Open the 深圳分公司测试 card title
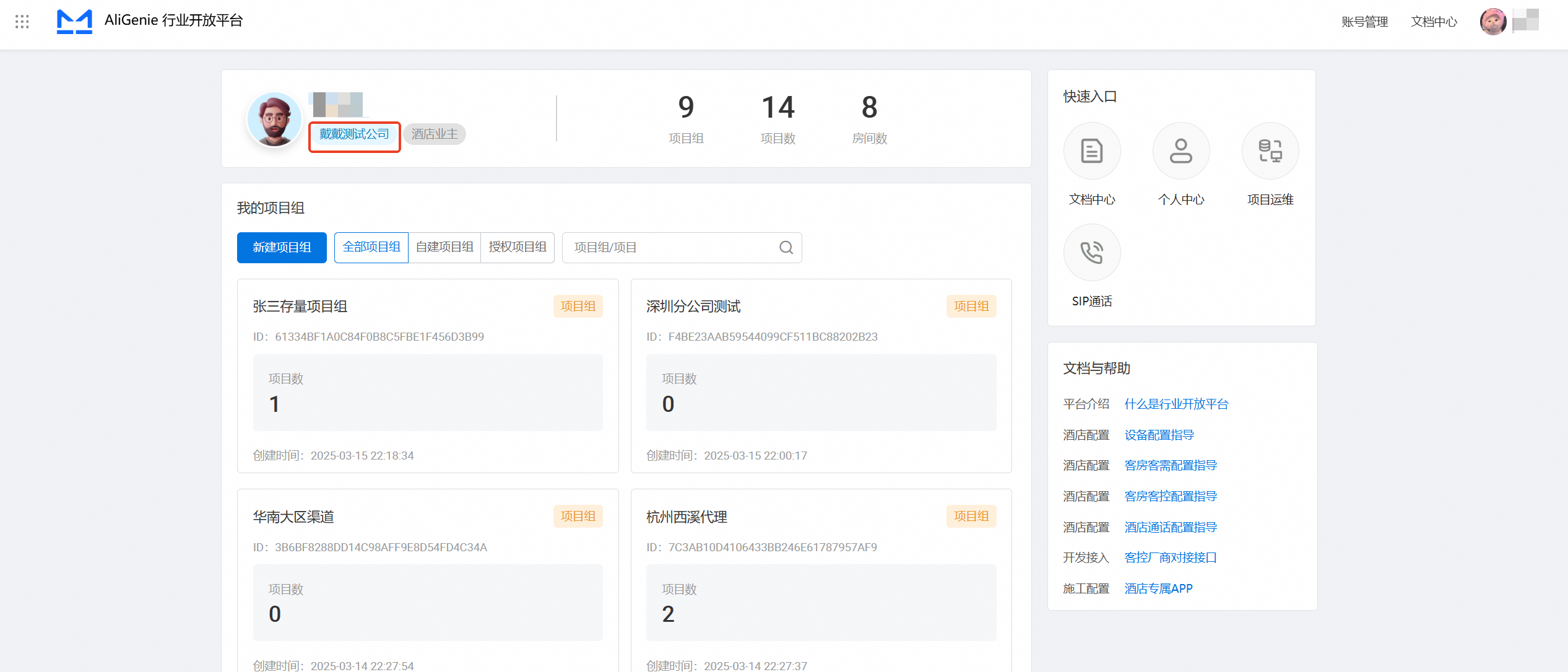 [693, 307]
